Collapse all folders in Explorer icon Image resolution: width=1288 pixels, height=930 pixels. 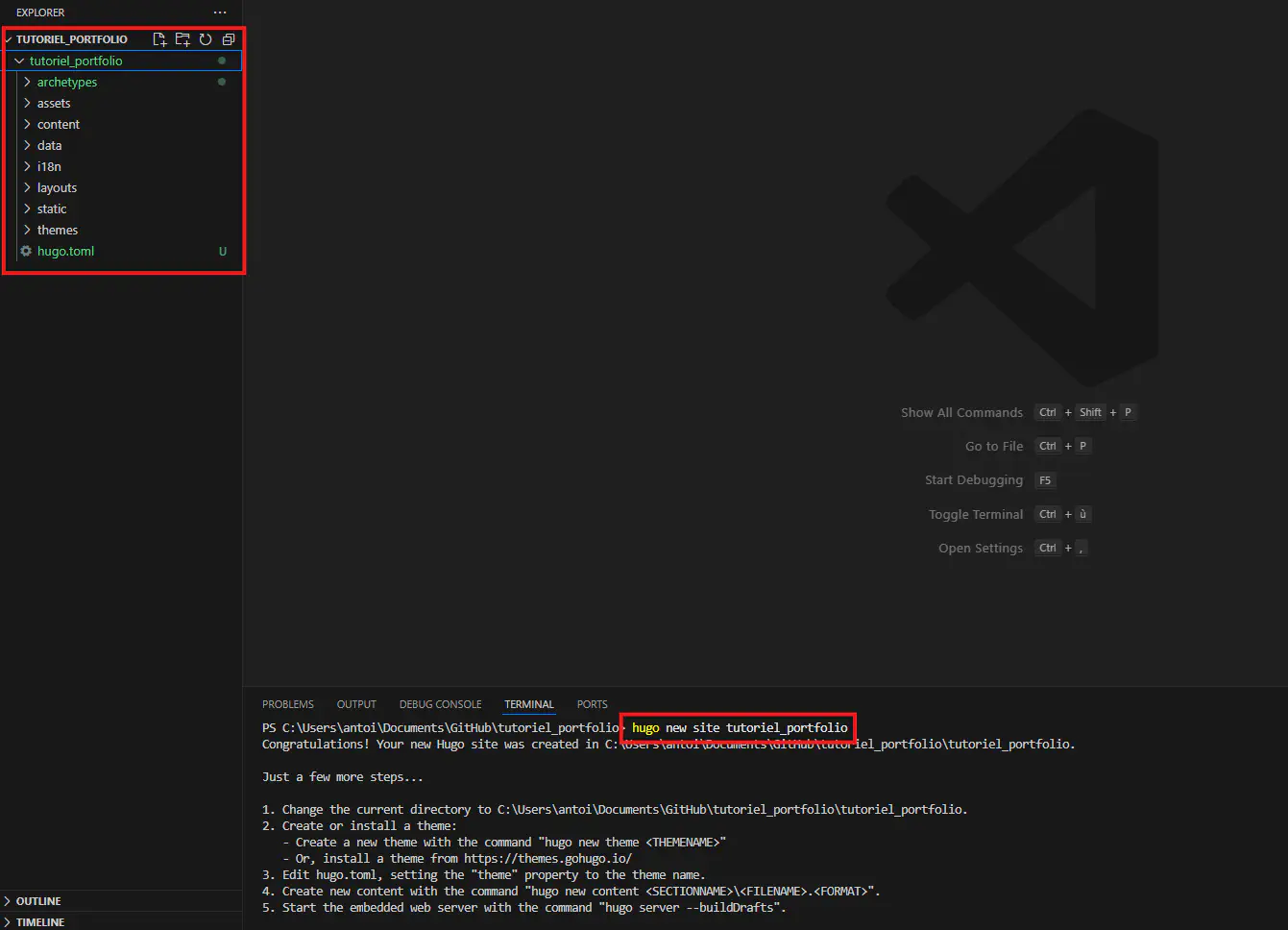coord(229,39)
